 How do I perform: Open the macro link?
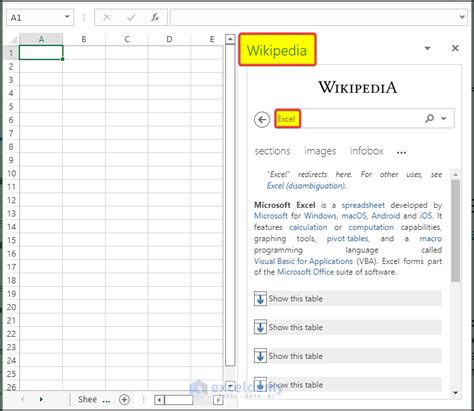pyautogui.click(x=431, y=239)
